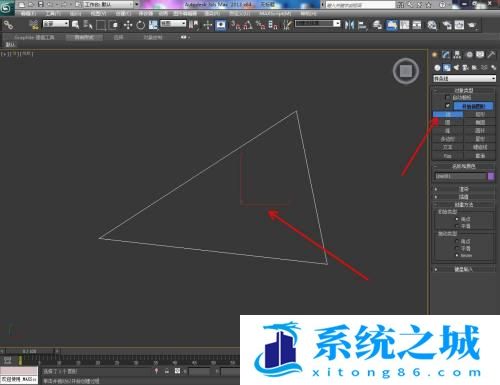Click the 线 (Line) button
The width and height of the screenshot is (500, 385).
pyautogui.click(x=448, y=114)
